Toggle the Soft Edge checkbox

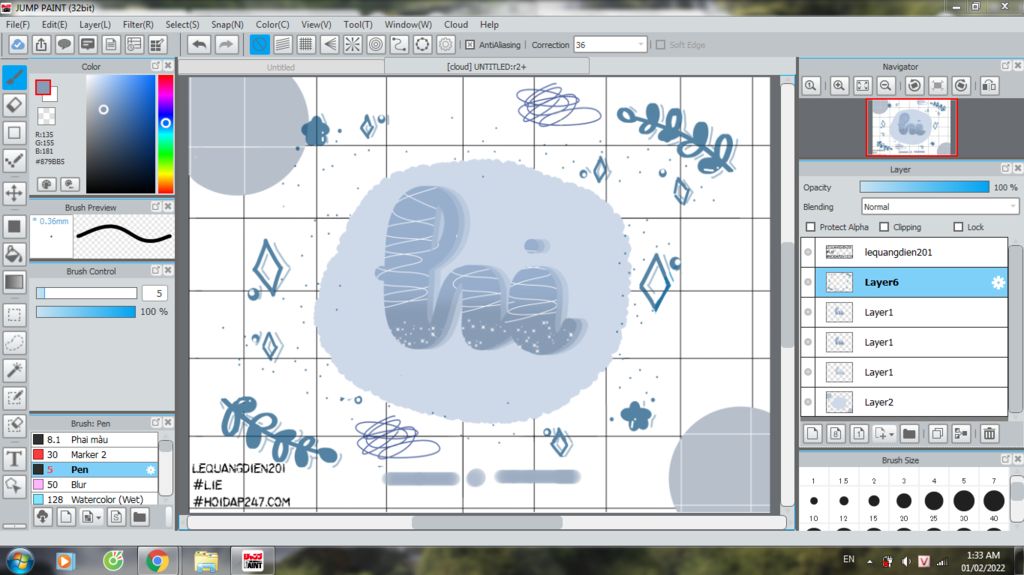click(660, 44)
